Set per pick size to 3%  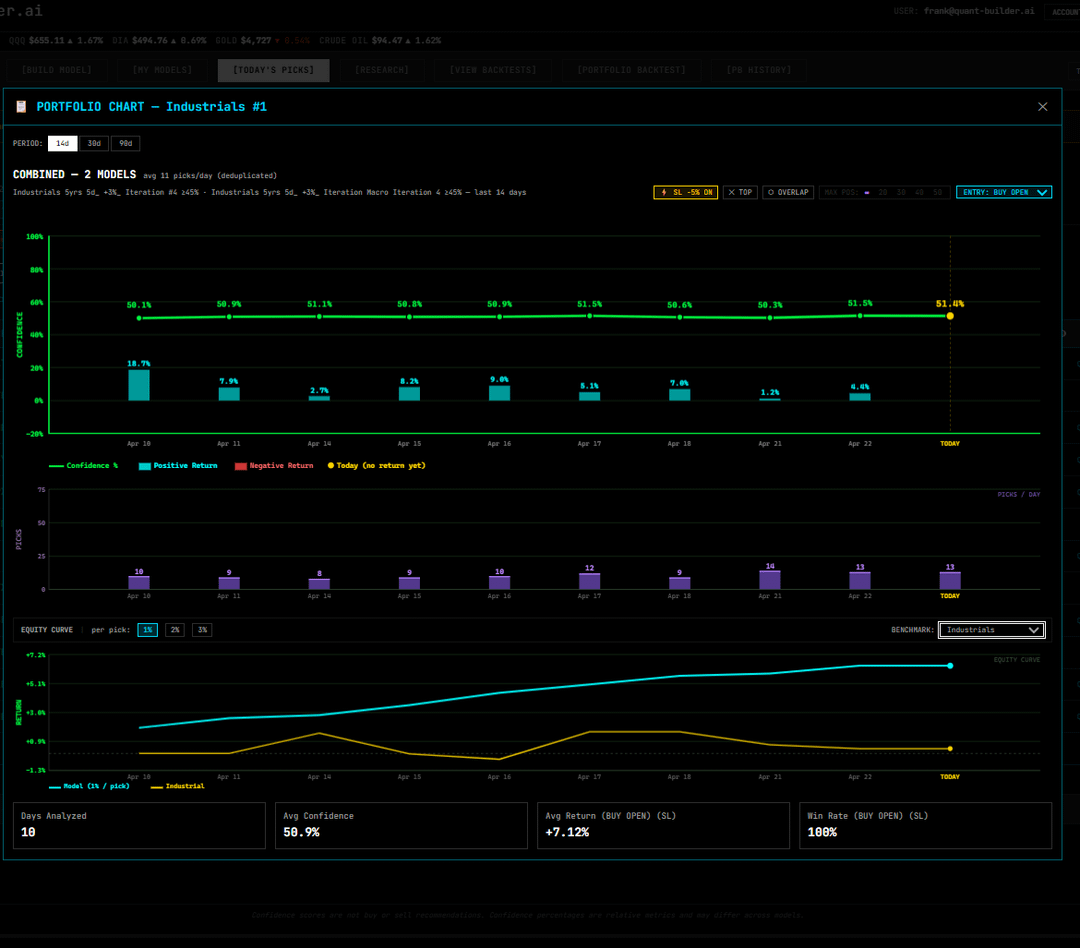[x=201, y=630]
